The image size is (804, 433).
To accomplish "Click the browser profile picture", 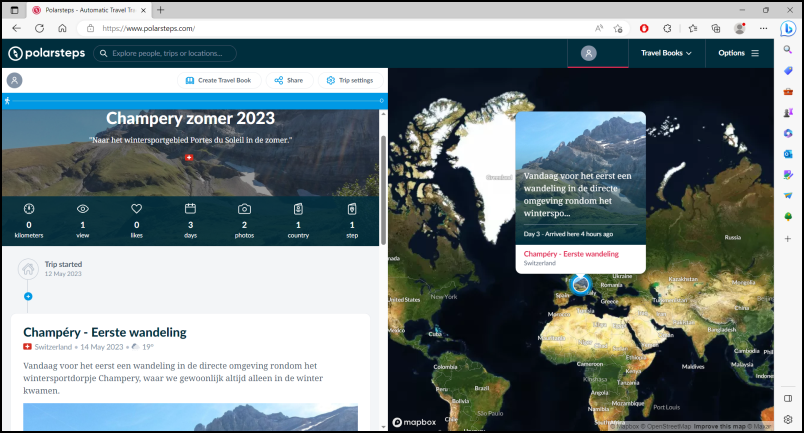I will pyautogui.click(x=739, y=28).
